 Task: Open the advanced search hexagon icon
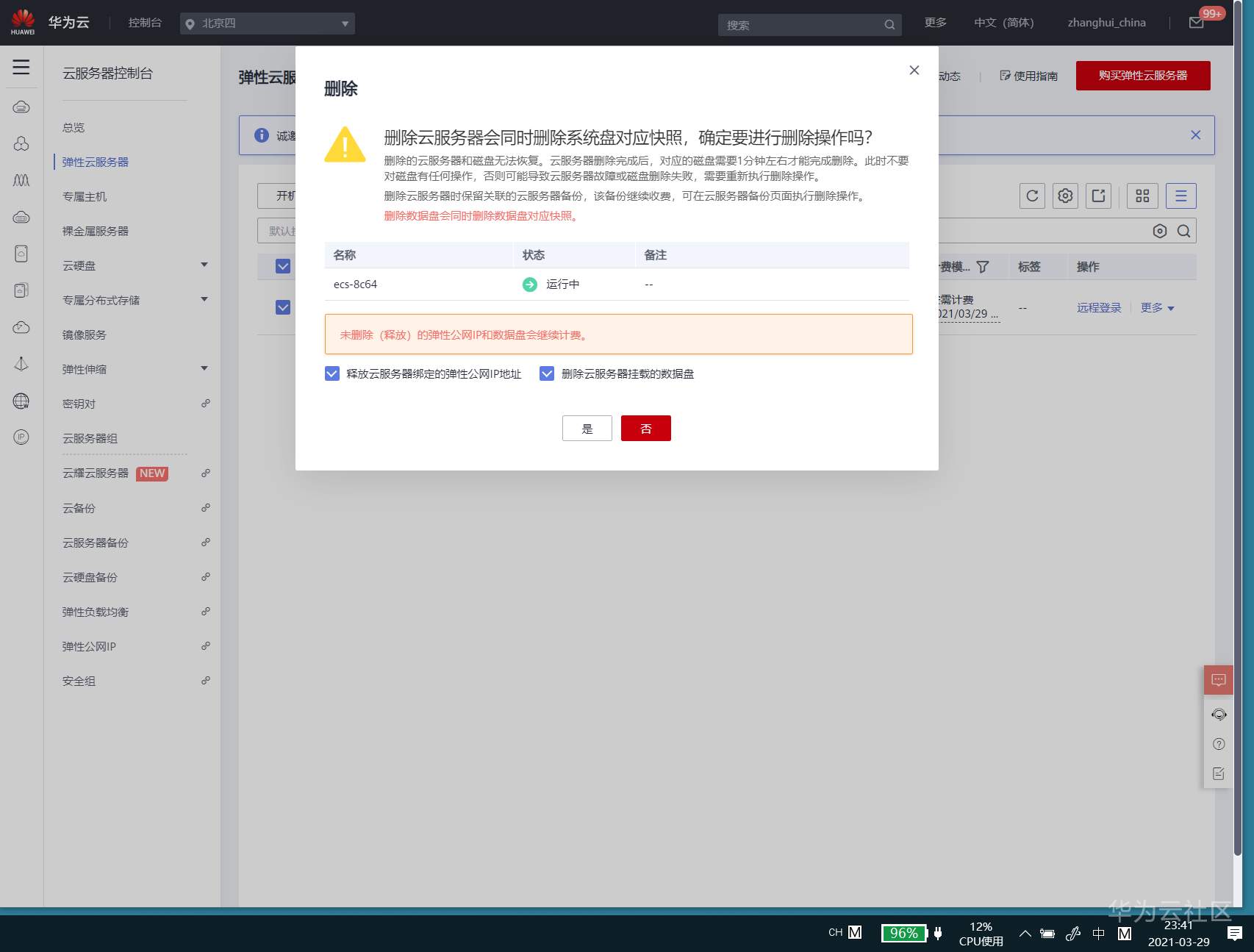tap(1160, 231)
